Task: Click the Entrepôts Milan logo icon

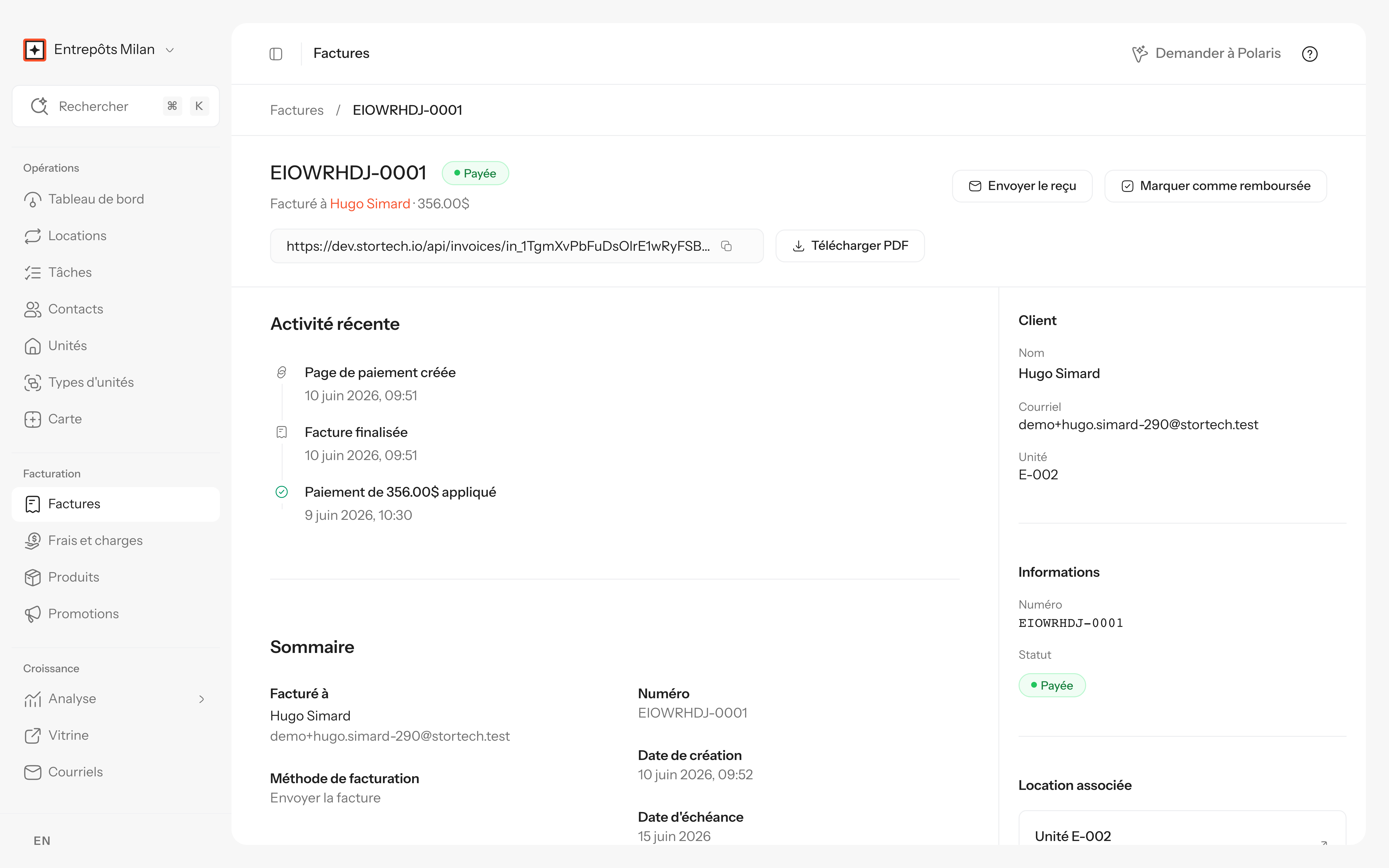Action: [34, 50]
